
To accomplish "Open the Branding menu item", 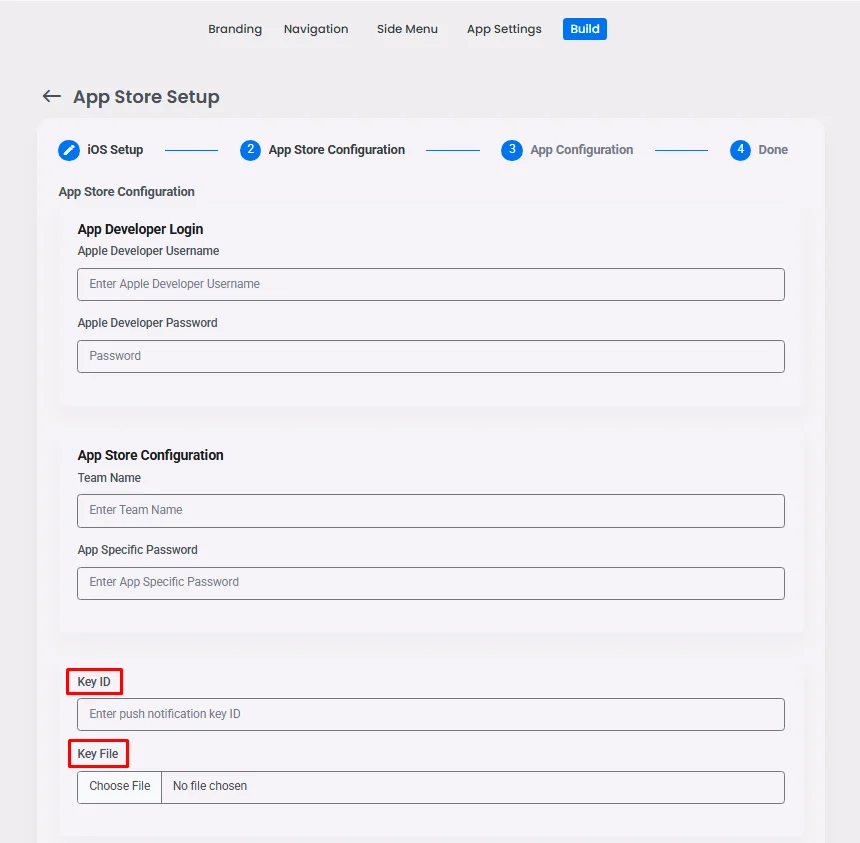I will pos(235,29).
